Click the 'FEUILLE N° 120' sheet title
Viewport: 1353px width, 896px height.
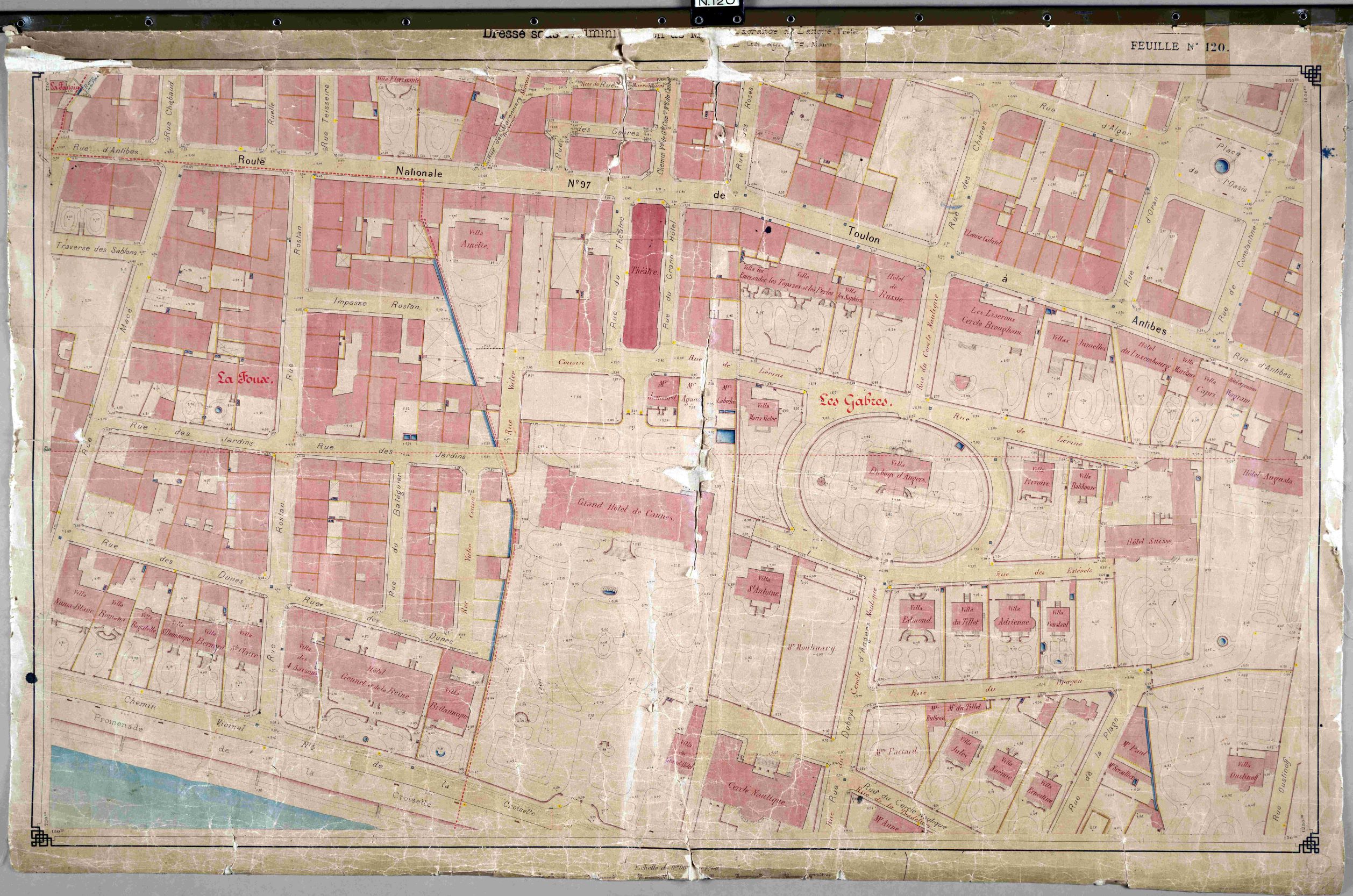coord(1179,47)
